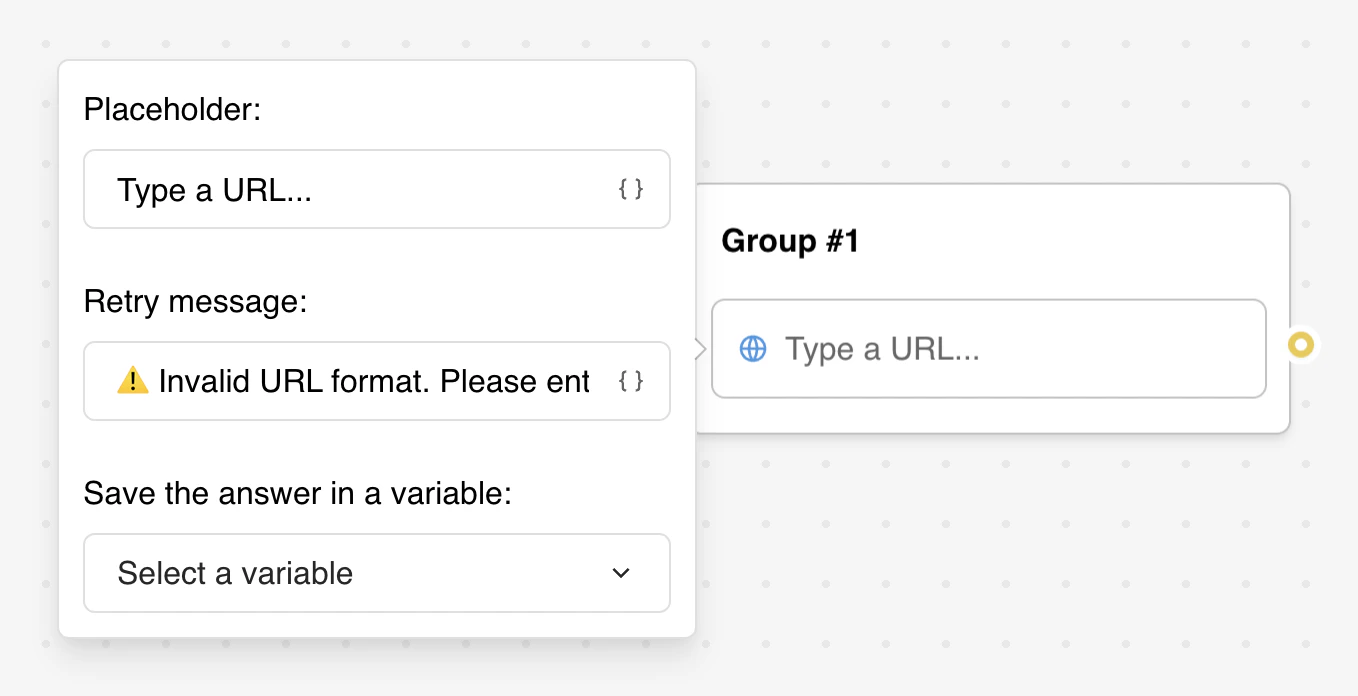
Task: Click the chevron on the variable selector
Action: point(621,573)
